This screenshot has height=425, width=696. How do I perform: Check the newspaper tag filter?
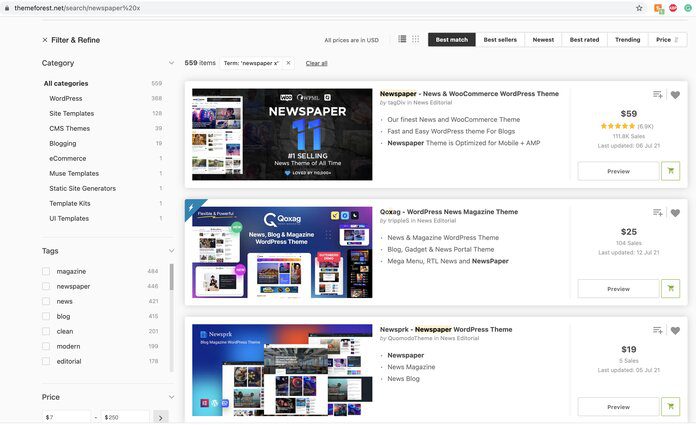click(46, 286)
